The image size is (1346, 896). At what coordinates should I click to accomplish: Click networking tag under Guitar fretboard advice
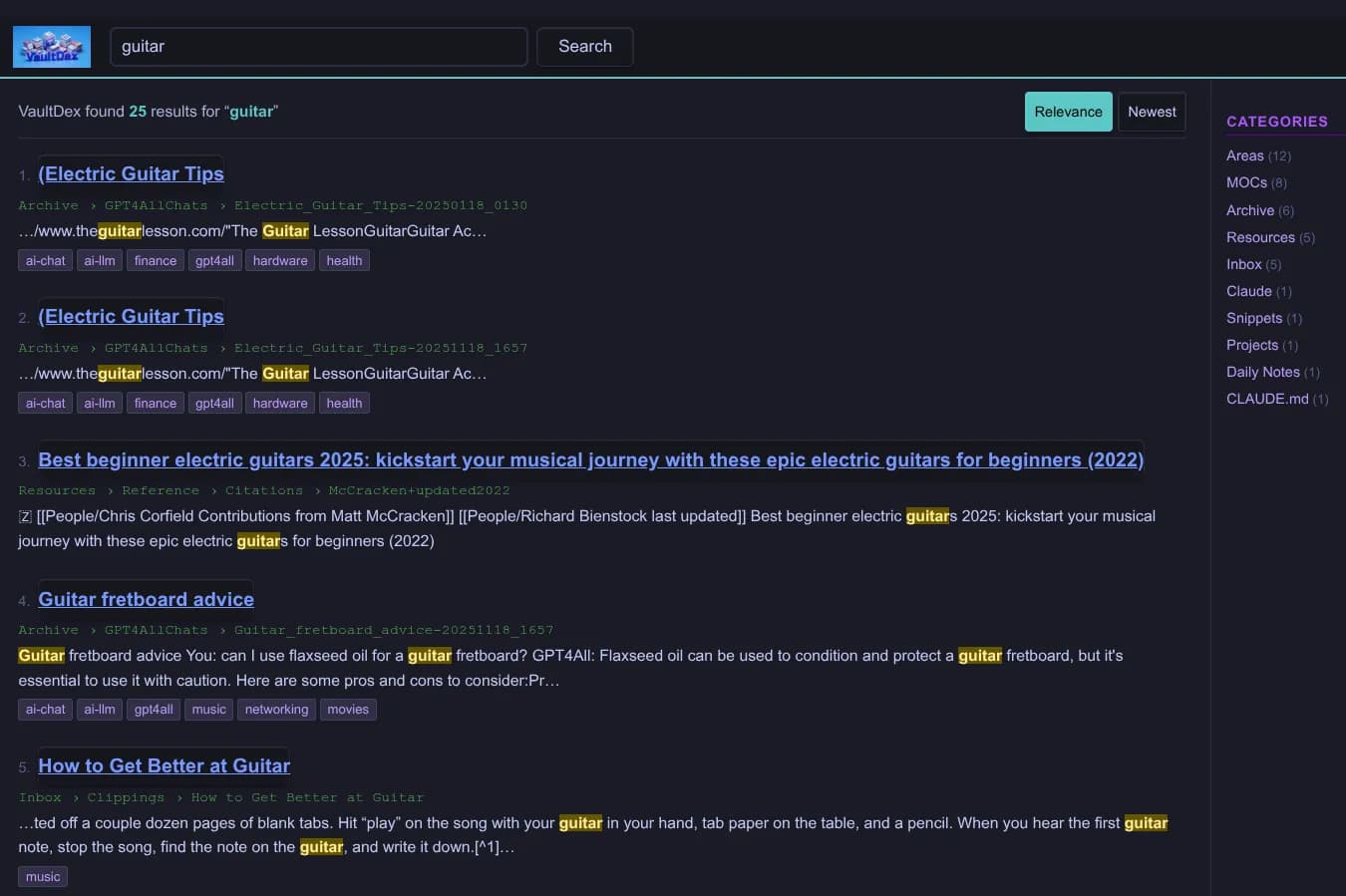(276, 710)
